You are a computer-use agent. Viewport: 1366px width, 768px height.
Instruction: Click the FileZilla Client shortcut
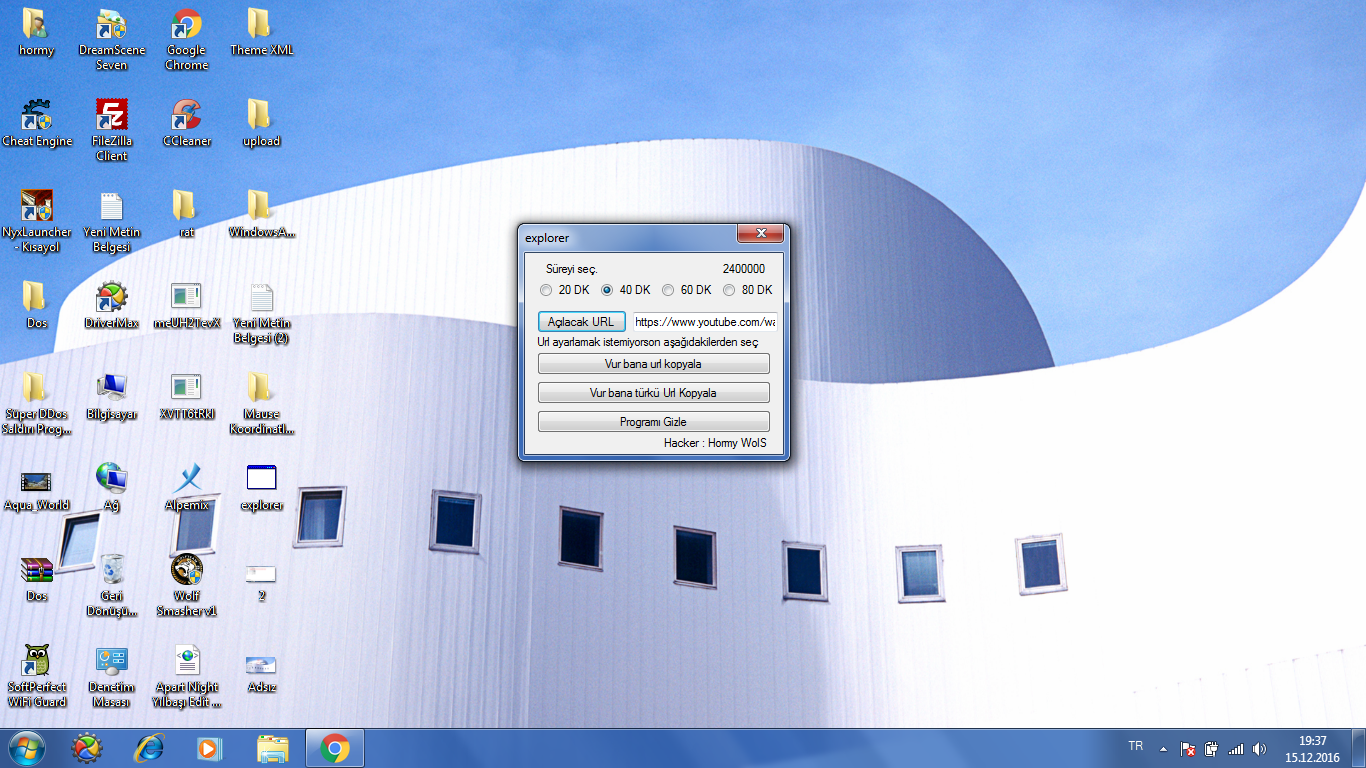112,131
